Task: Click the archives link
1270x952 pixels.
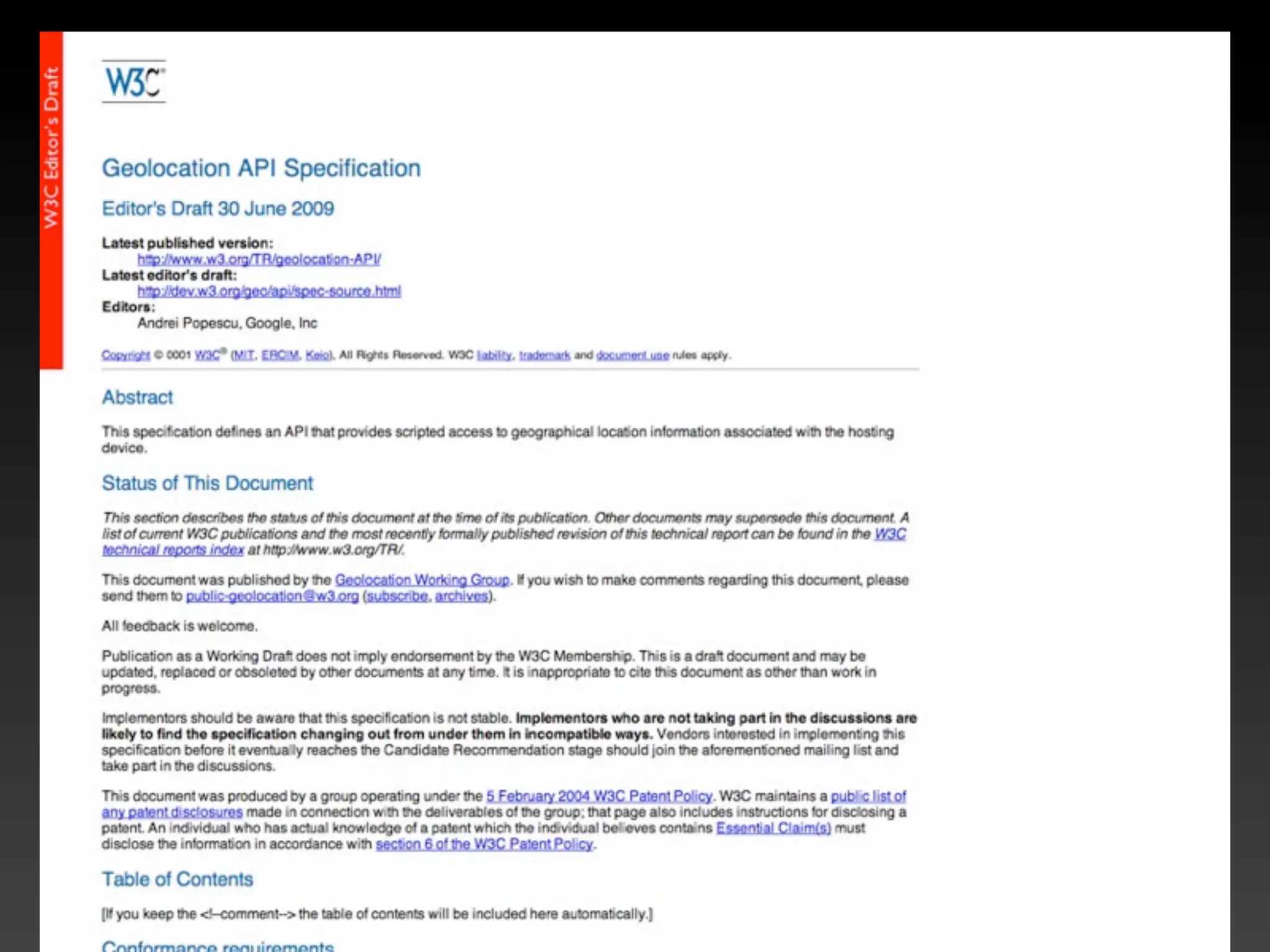Action: (461, 596)
